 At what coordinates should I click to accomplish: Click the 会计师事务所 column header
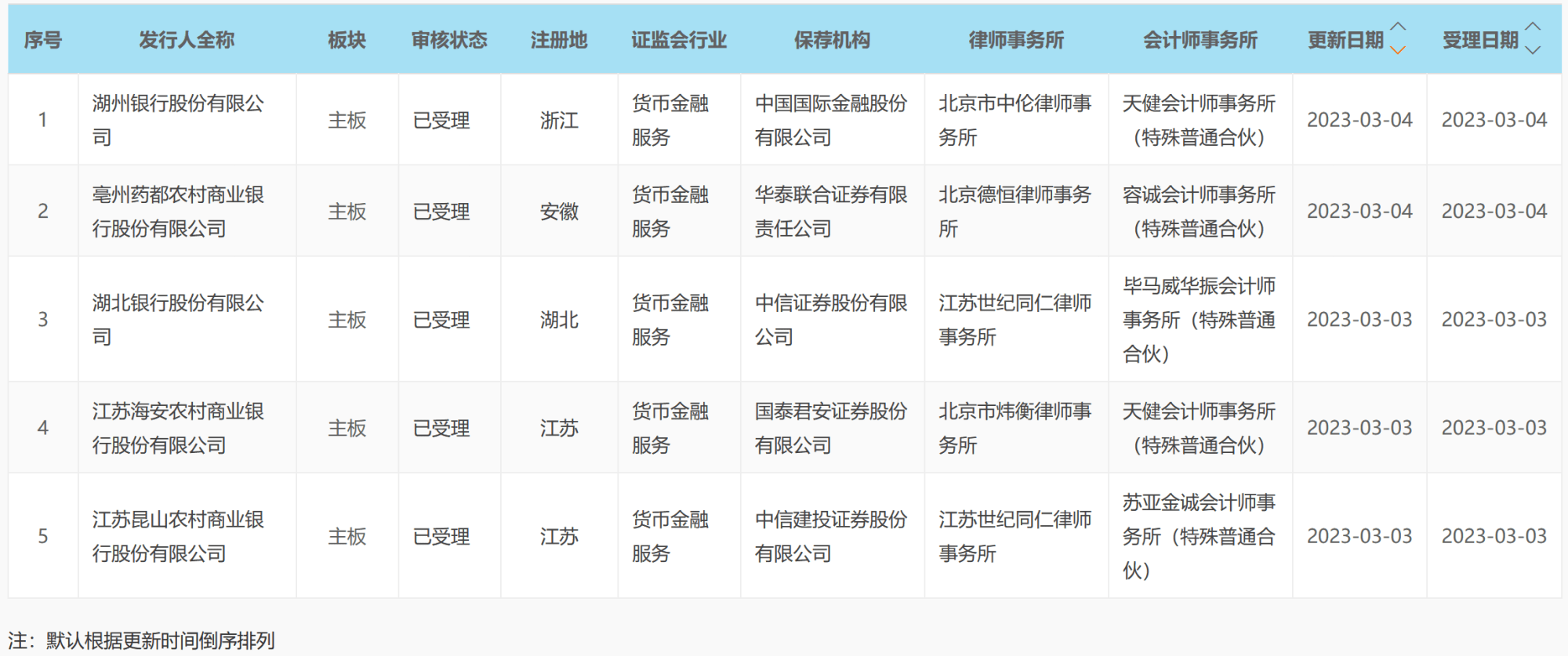coord(1200,40)
